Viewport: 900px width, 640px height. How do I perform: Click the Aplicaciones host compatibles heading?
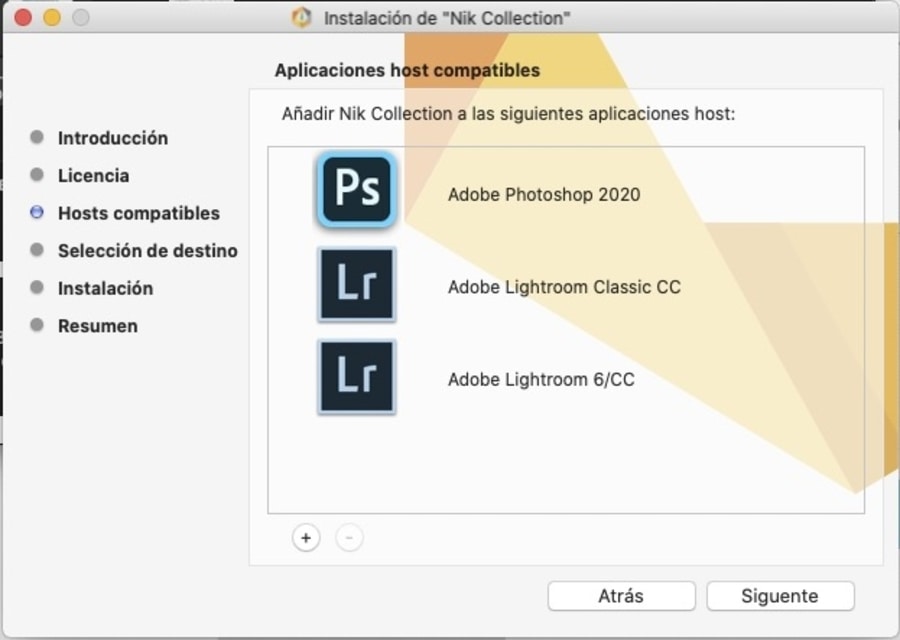(x=407, y=70)
